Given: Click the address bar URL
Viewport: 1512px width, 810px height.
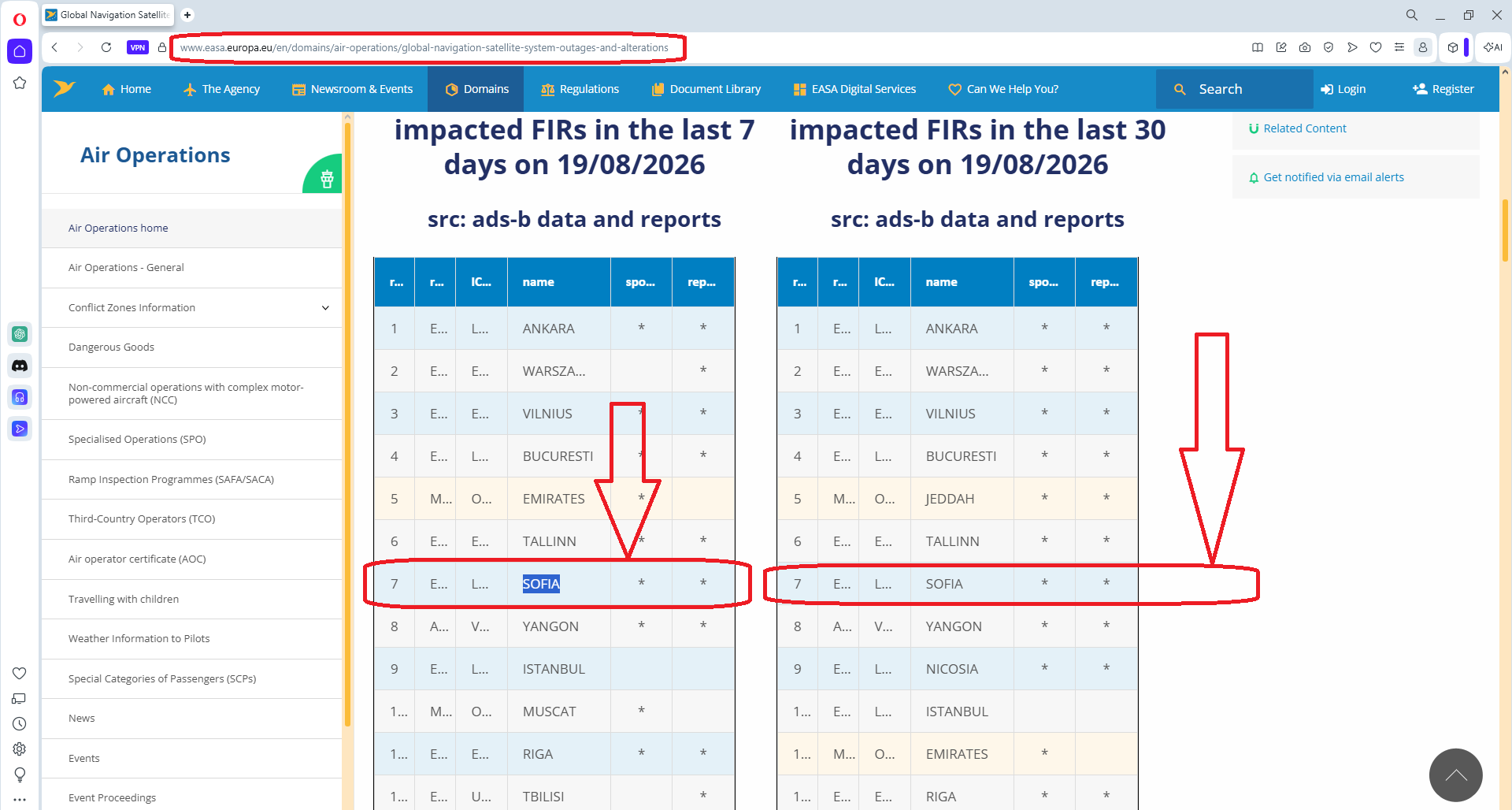Looking at the screenshot, I should (x=424, y=47).
